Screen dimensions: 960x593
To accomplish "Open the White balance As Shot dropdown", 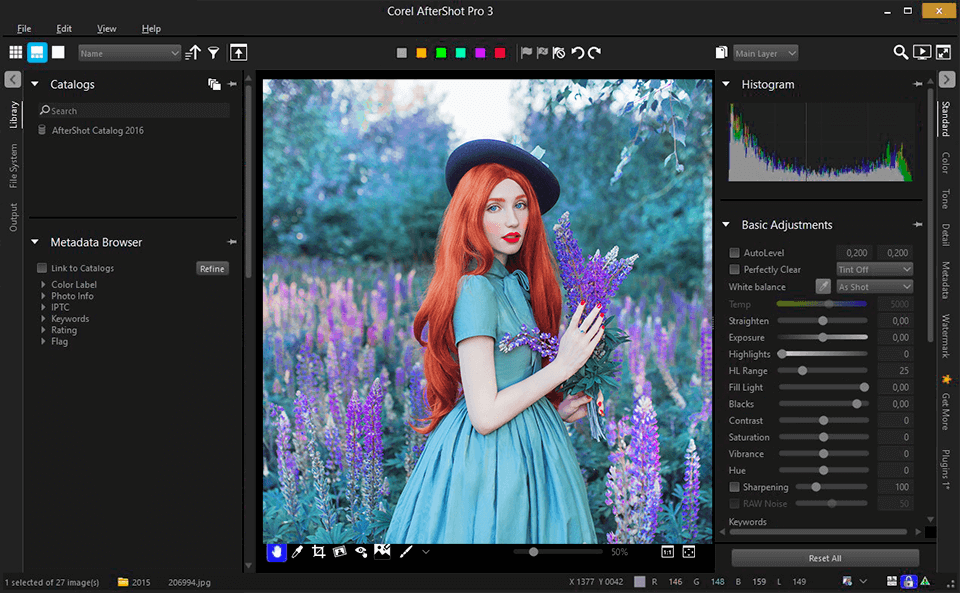I will click(874, 287).
